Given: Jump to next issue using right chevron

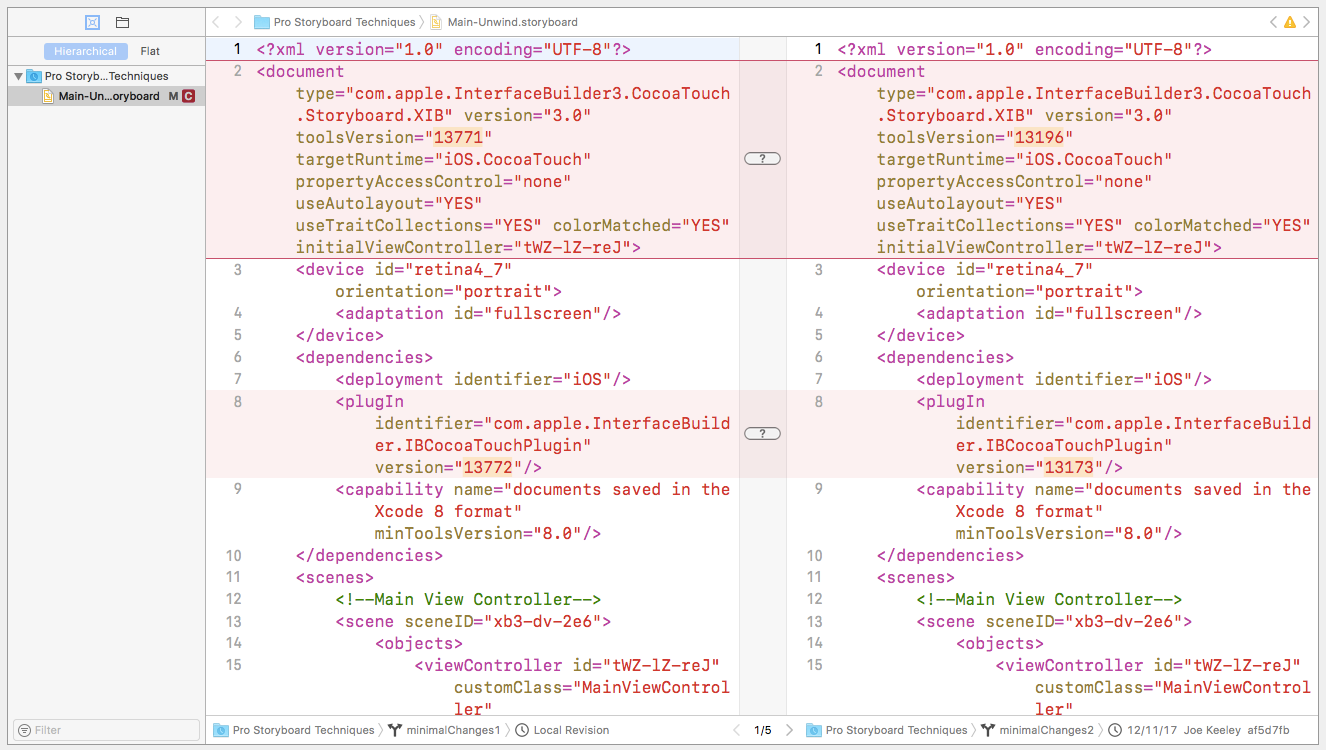Looking at the screenshot, I should pos(1307,22).
